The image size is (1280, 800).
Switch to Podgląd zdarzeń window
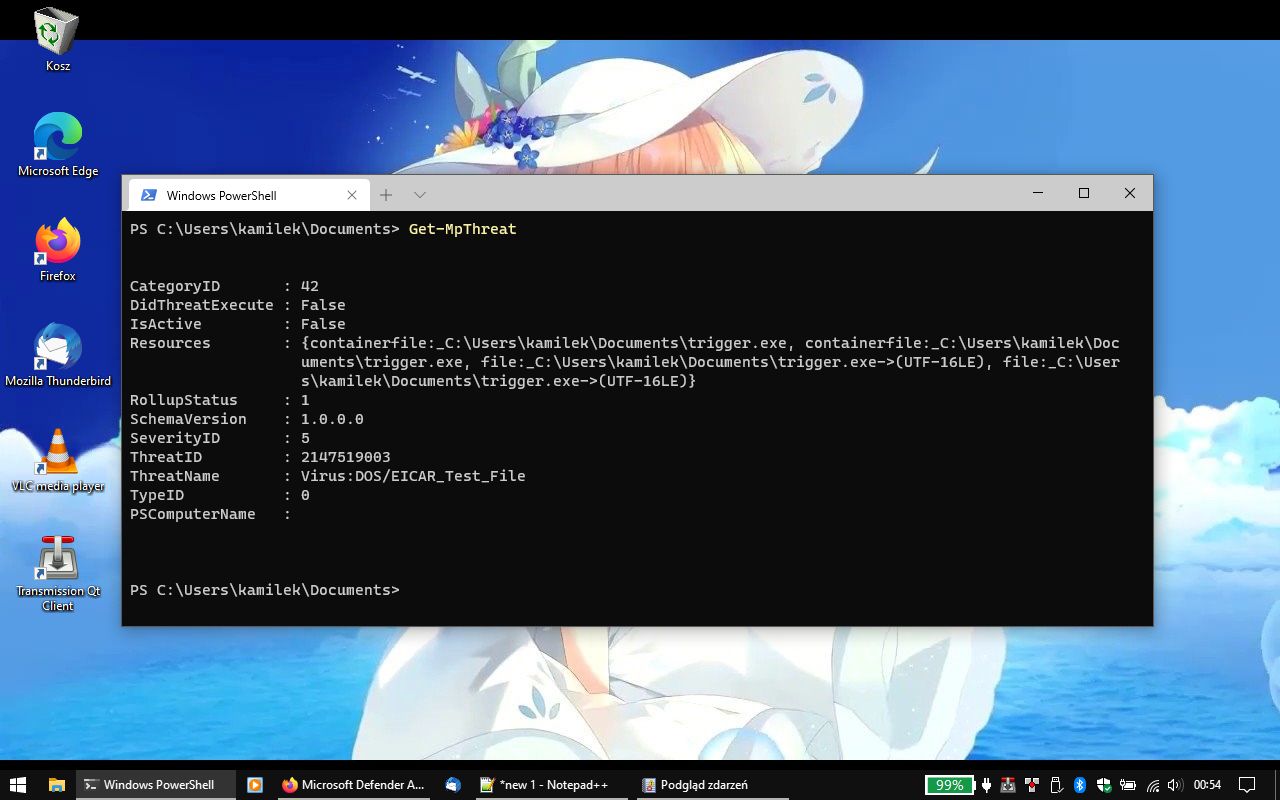pos(711,785)
